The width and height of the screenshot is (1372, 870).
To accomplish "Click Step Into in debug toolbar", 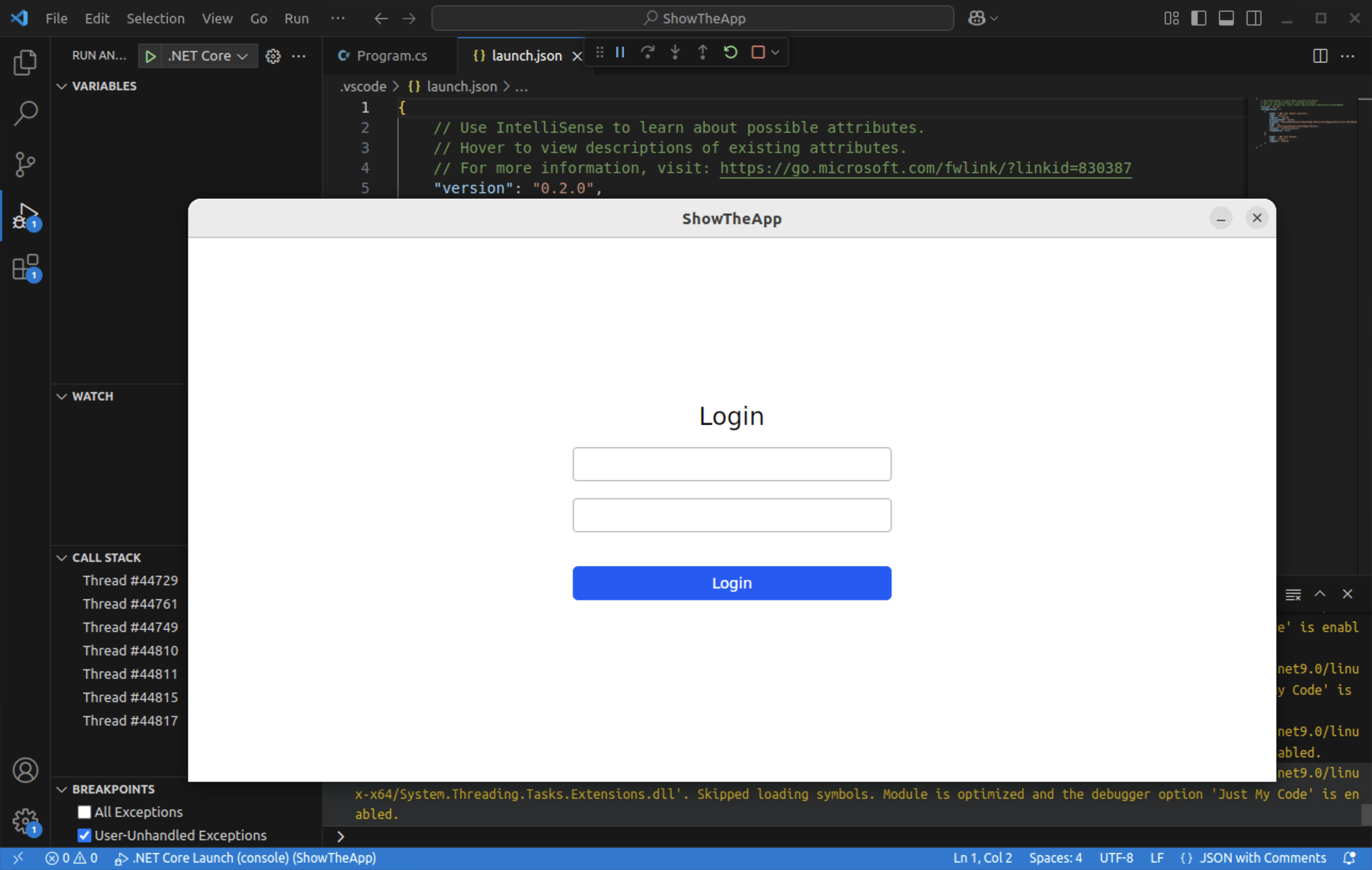I will point(675,53).
